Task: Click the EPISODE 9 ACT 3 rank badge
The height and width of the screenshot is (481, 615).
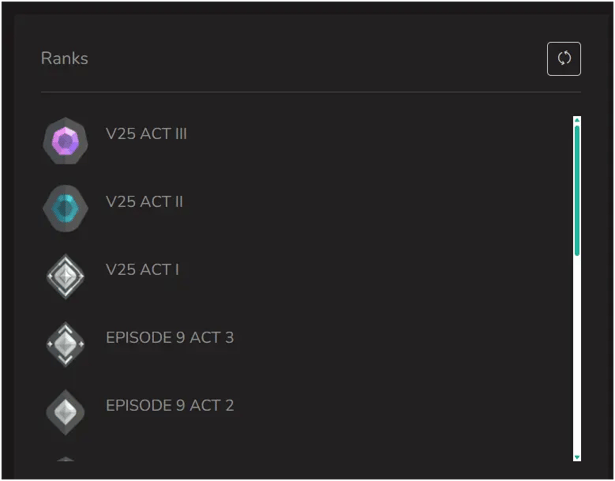Action: 66,345
